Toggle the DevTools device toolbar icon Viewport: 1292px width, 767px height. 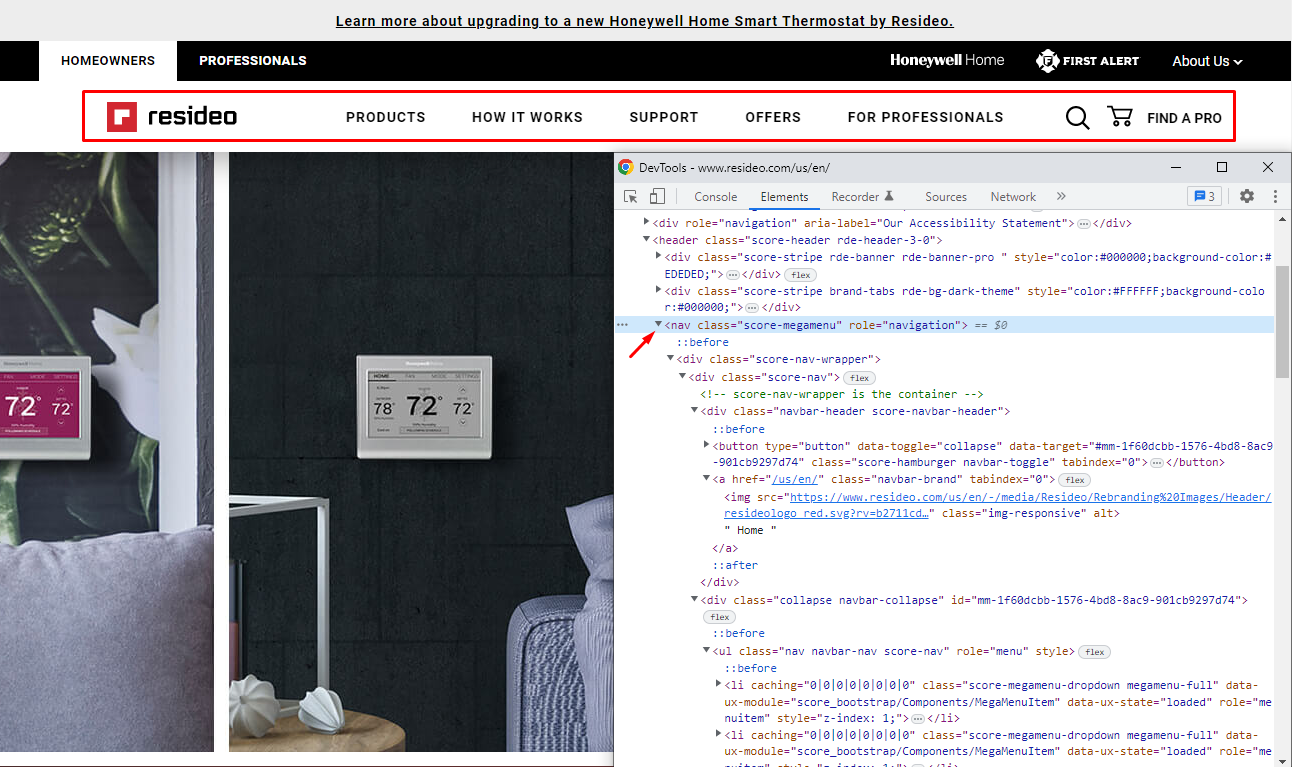pos(658,197)
